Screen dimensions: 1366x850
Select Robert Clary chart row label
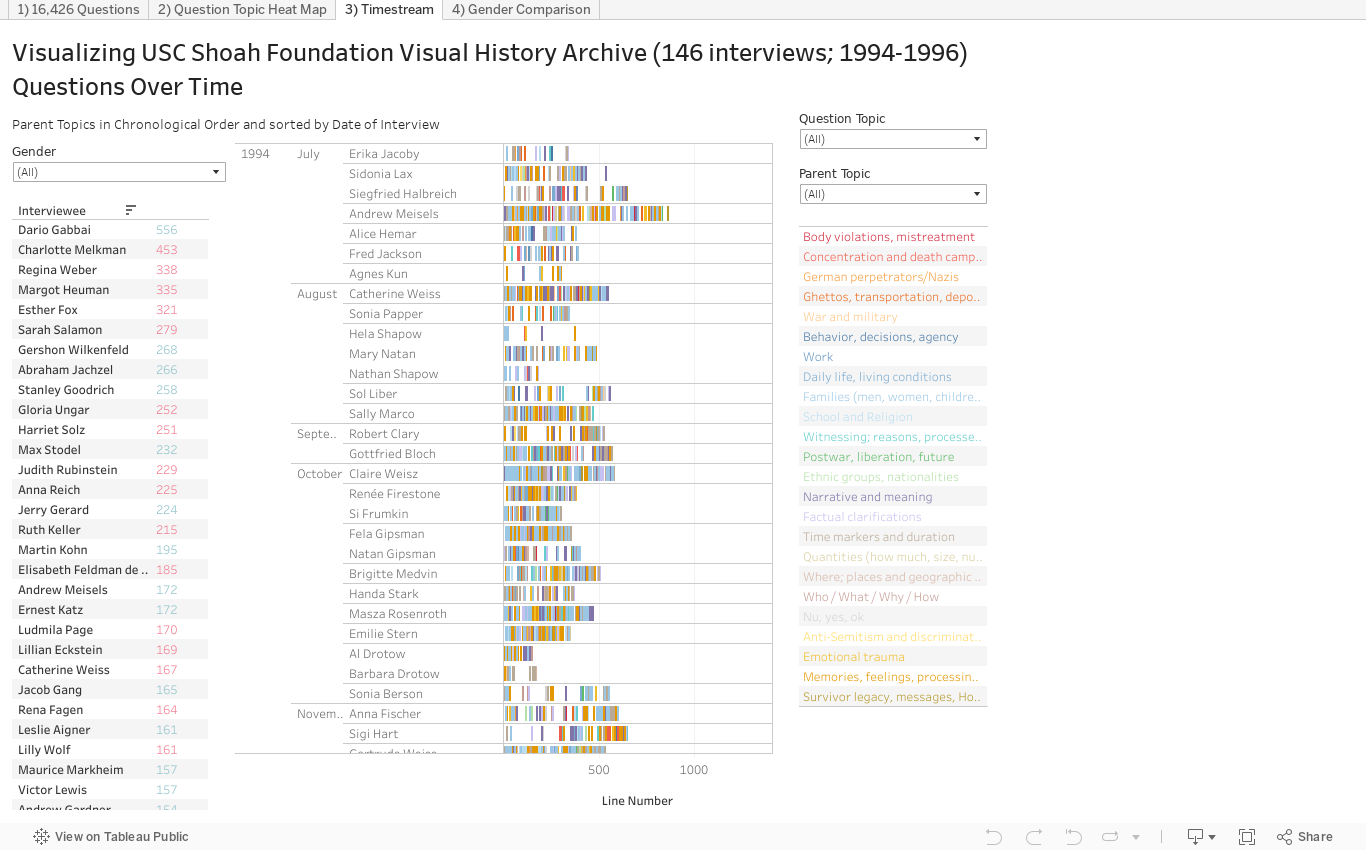pyautogui.click(x=384, y=434)
